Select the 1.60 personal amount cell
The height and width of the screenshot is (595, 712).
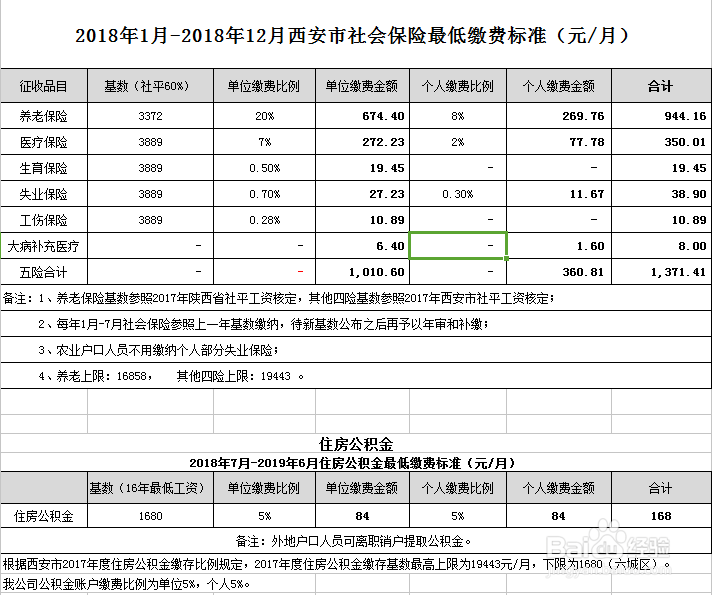click(x=559, y=246)
